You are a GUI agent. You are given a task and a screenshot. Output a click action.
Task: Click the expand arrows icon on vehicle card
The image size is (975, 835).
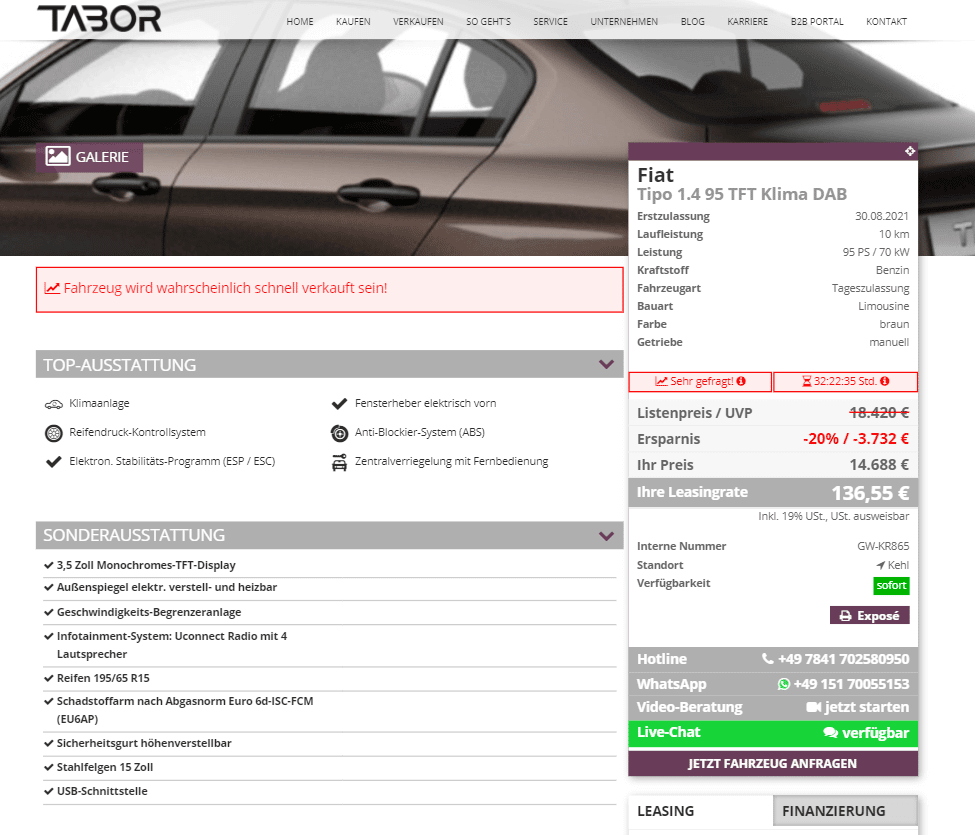(910, 151)
